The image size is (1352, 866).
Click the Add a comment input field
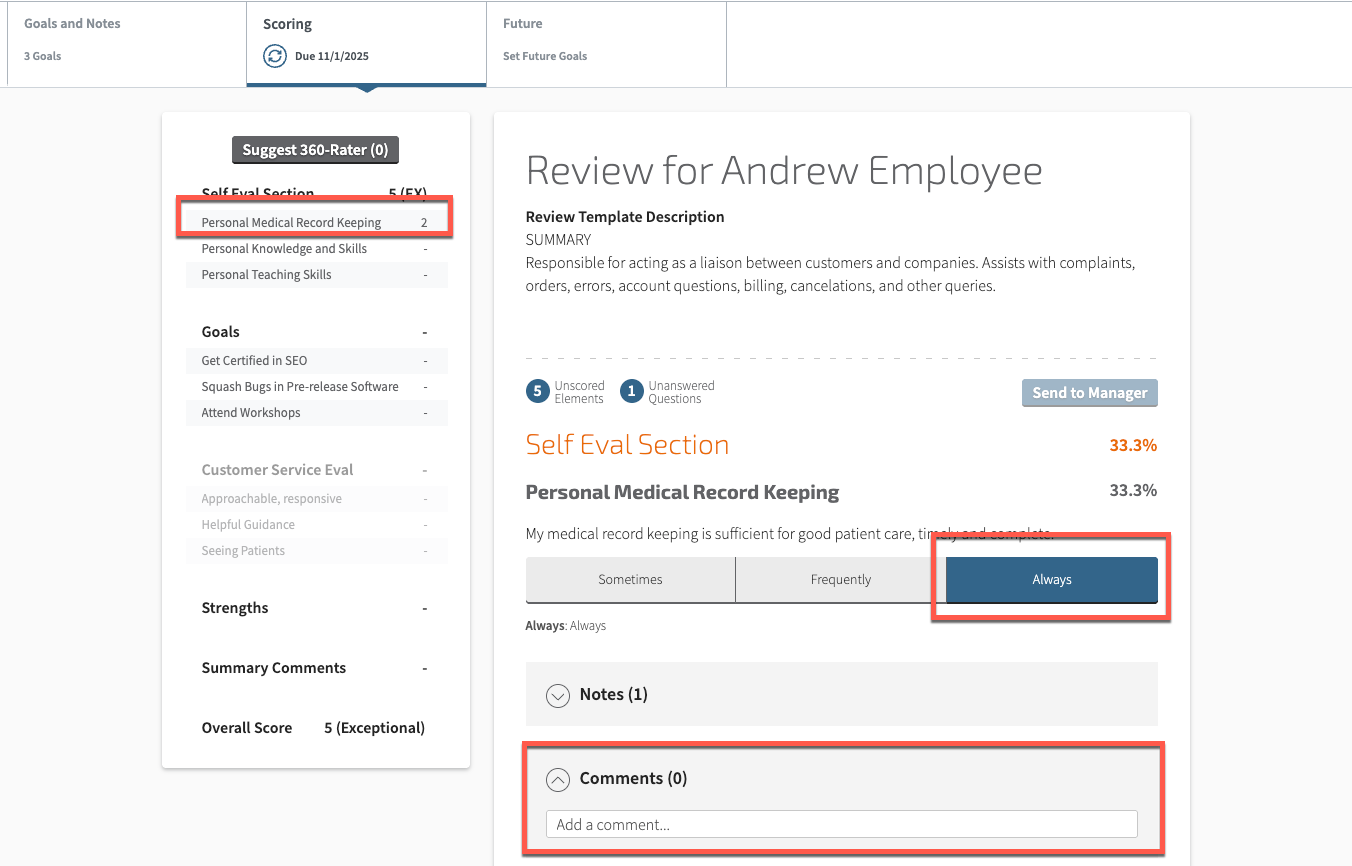click(x=841, y=824)
